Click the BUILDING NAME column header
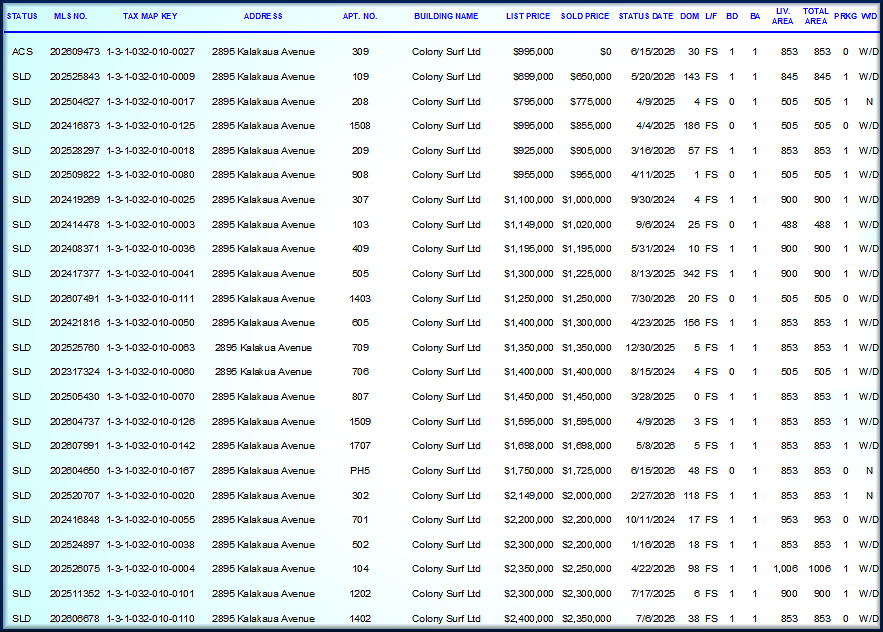883x632 pixels. 446,16
